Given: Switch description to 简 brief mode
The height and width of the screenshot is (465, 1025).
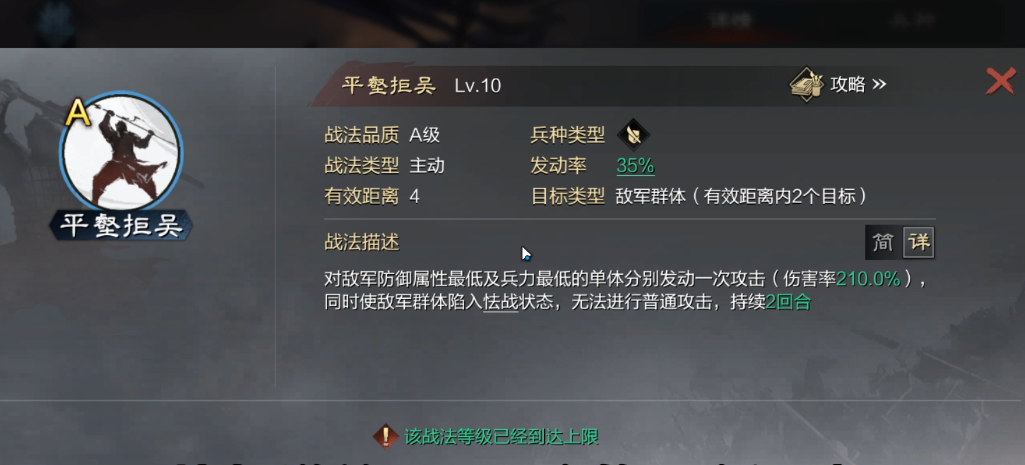Looking at the screenshot, I should (x=883, y=243).
